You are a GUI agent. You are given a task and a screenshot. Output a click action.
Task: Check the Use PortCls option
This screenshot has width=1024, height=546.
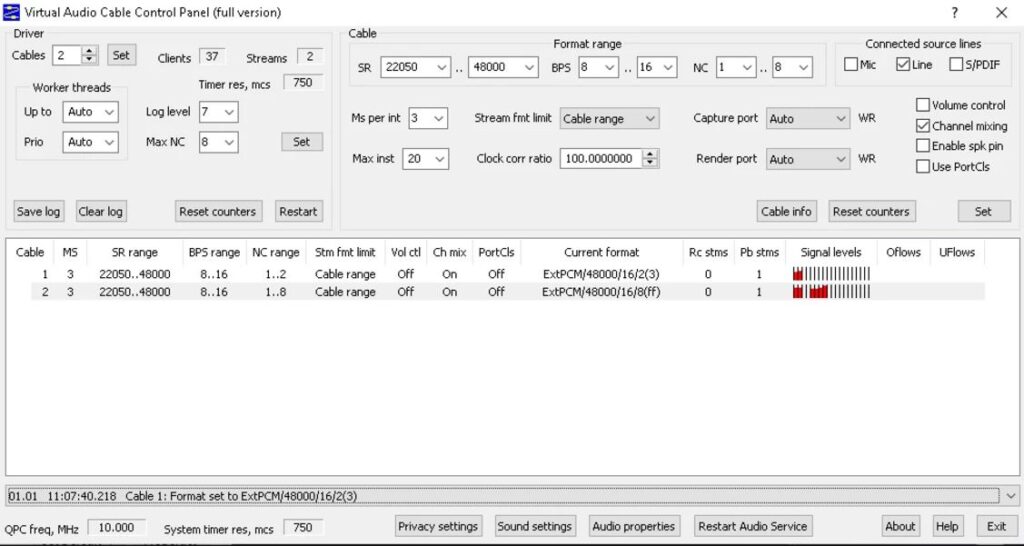coord(922,167)
